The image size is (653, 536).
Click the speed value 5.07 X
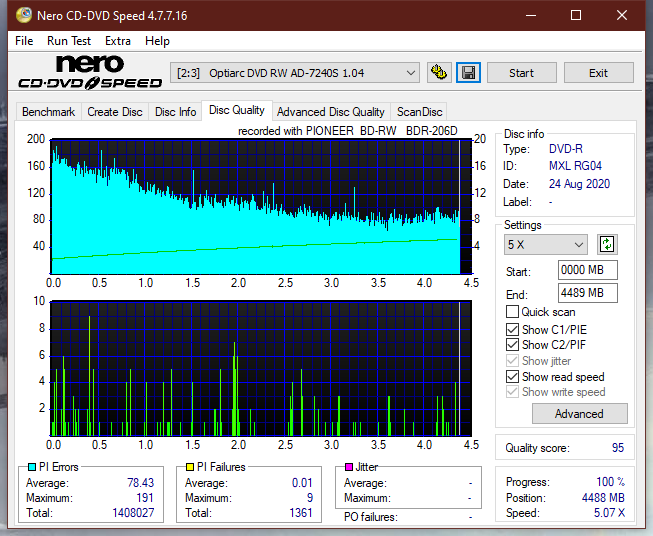tap(609, 513)
